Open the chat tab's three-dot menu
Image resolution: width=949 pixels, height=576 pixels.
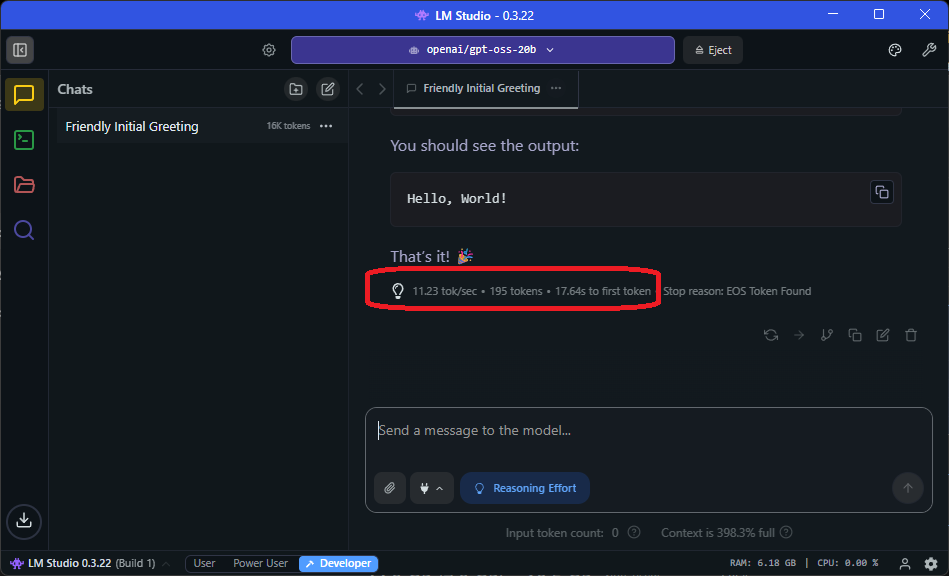556,88
